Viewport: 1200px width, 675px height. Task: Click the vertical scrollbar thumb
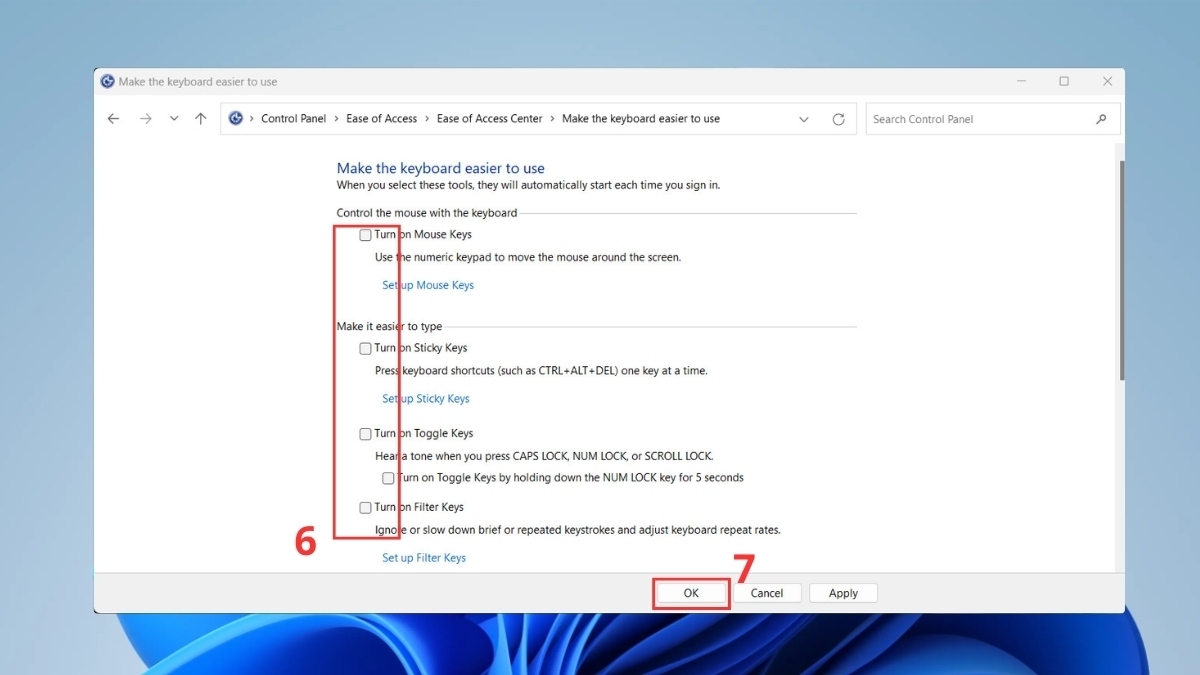click(x=1120, y=270)
